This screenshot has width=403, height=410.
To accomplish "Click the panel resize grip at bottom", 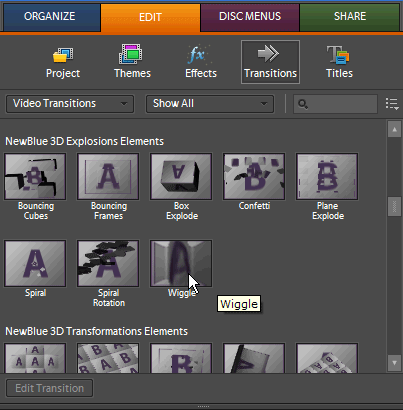I will (x=203, y=407).
